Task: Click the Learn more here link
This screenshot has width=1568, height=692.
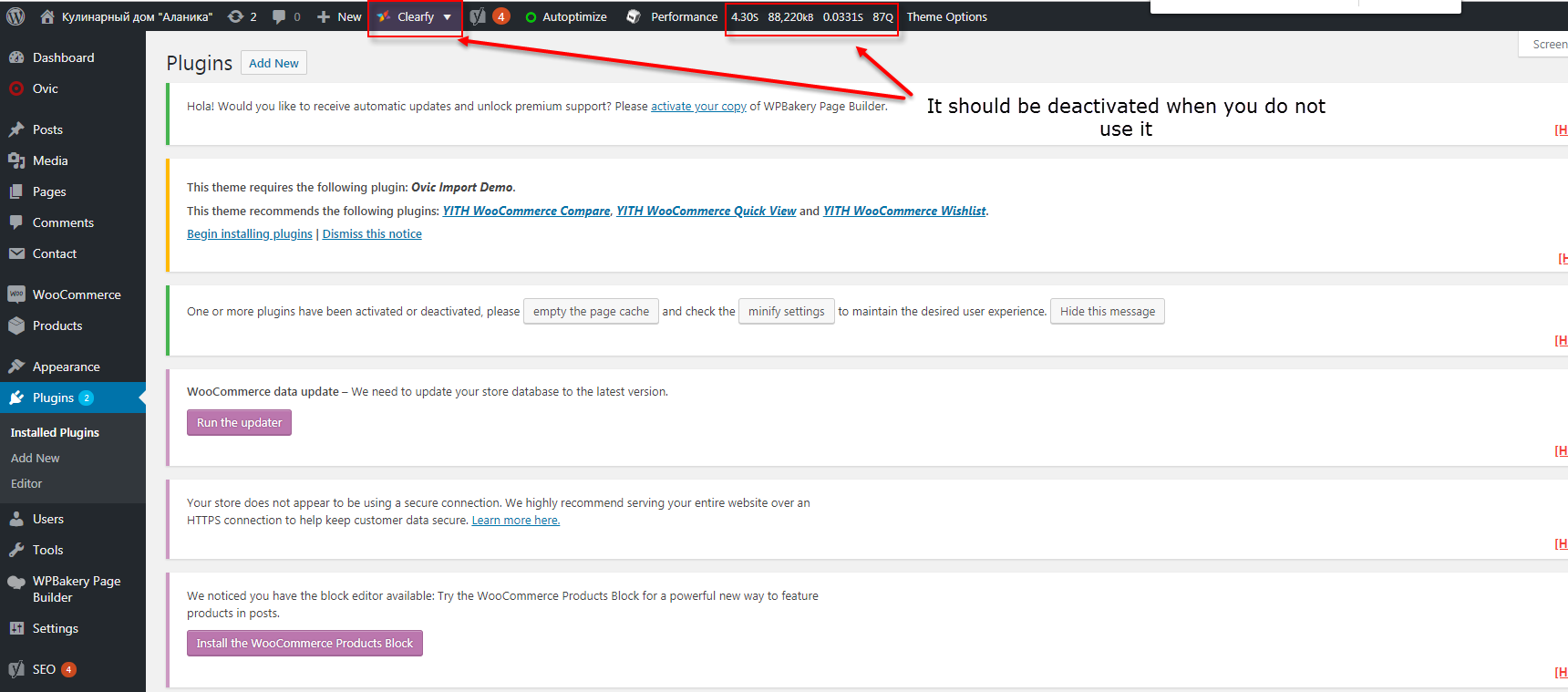Action: click(516, 520)
